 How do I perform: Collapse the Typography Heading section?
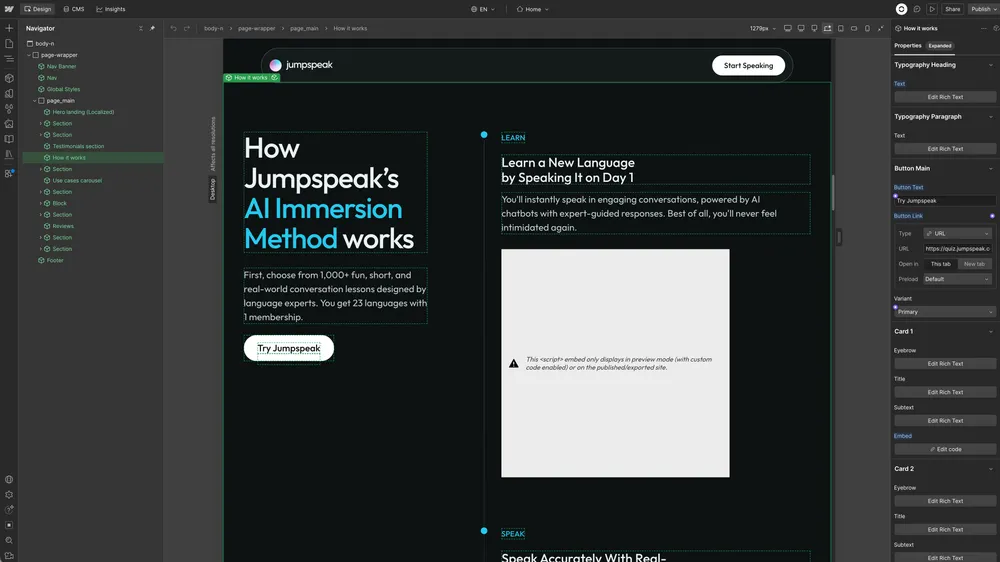990,65
